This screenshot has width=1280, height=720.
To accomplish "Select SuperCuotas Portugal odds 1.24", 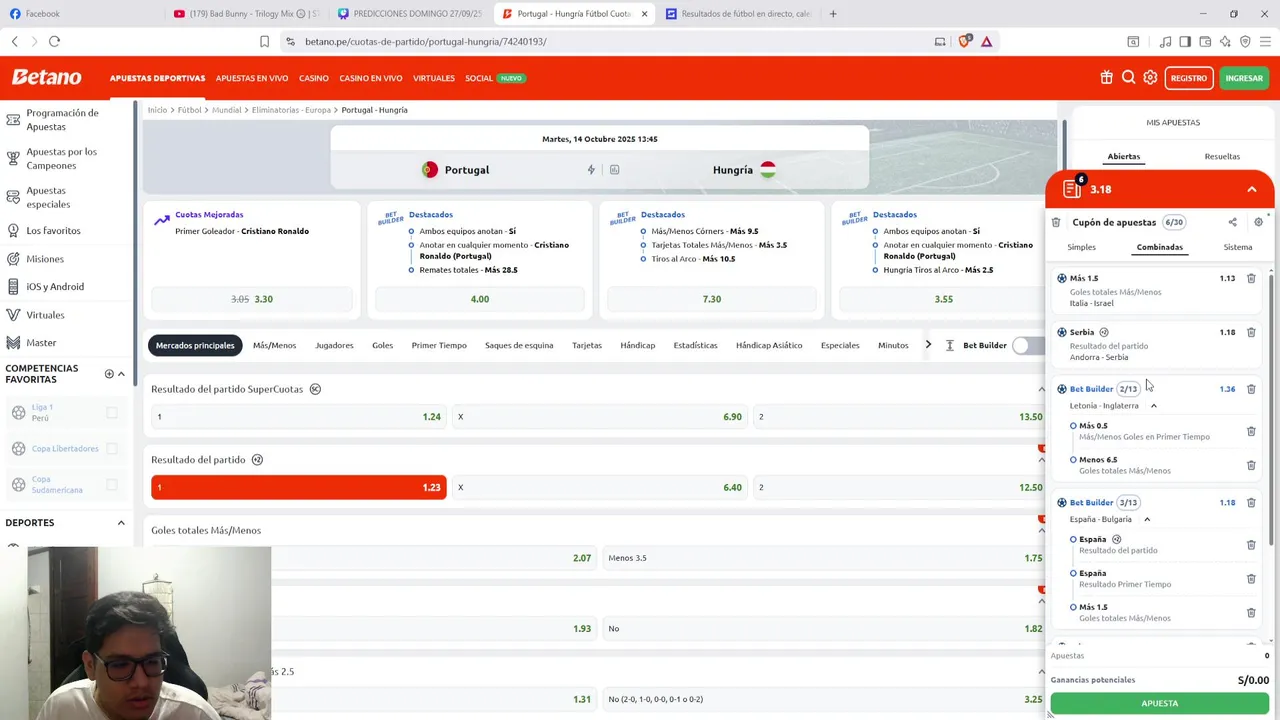I will pyautogui.click(x=298, y=416).
